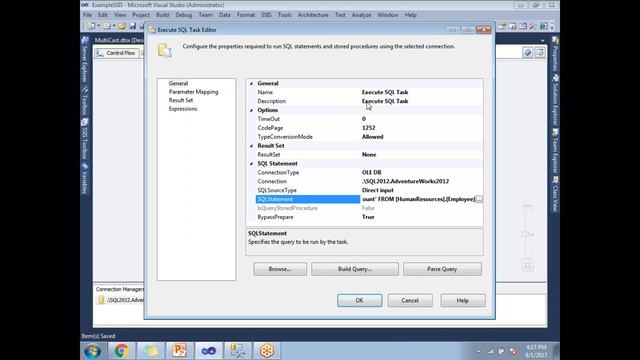Click the BypassPrepare True value
The height and width of the screenshot is (360, 640).
click(x=368, y=217)
